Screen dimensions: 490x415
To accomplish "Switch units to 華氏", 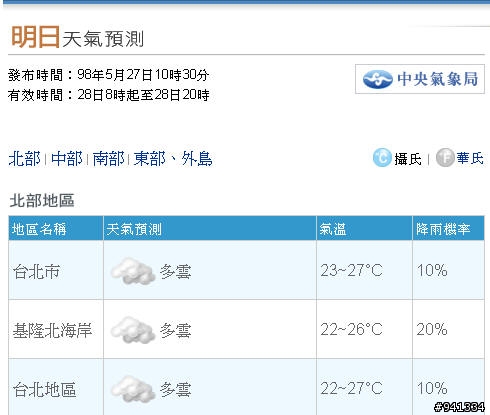I will click(470, 158).
